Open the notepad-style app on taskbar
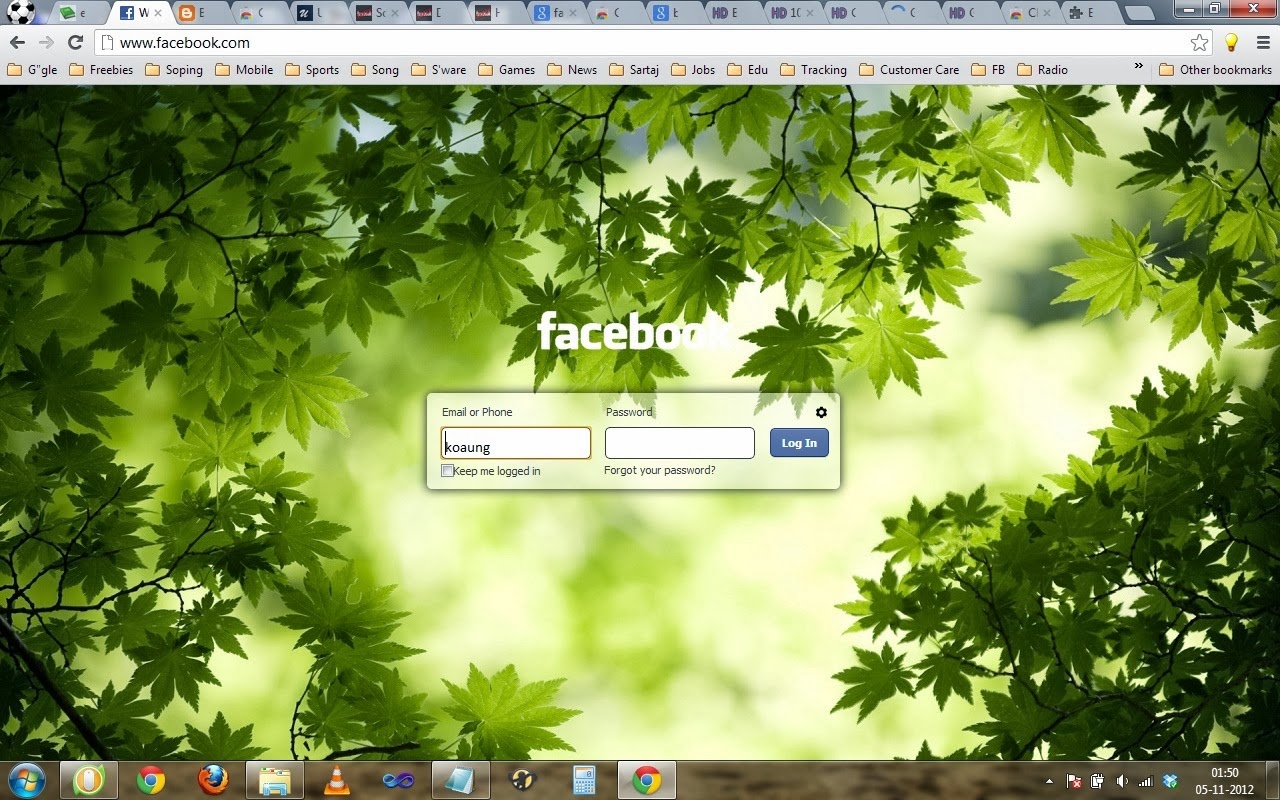Image resolution: width=1280 pixels, height=800 pixels. pos(461,780)
